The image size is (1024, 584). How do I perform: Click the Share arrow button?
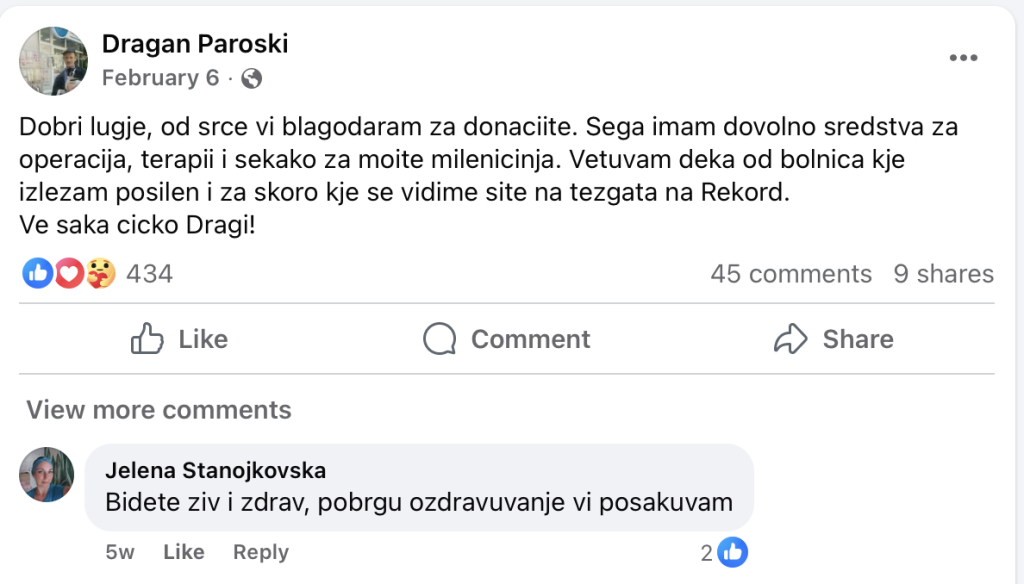[834, 339]
